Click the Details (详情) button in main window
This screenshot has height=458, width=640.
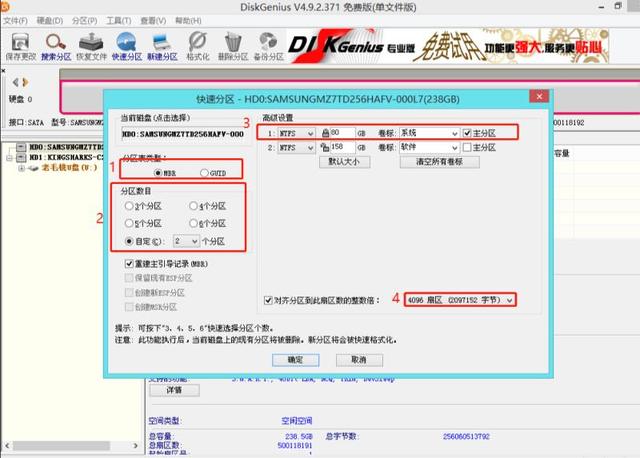click(174, 390)
